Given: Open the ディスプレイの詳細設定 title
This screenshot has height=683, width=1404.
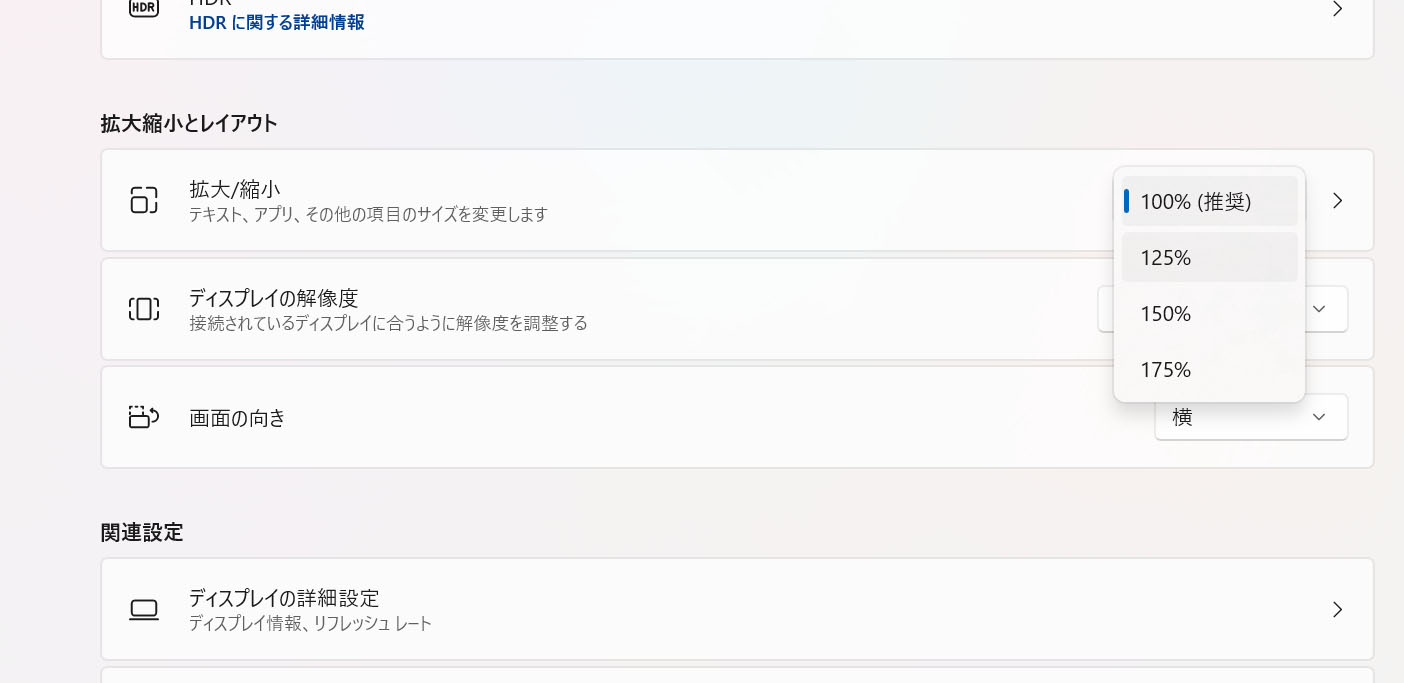Looking at the screenshot, I should tap(284, 598).
